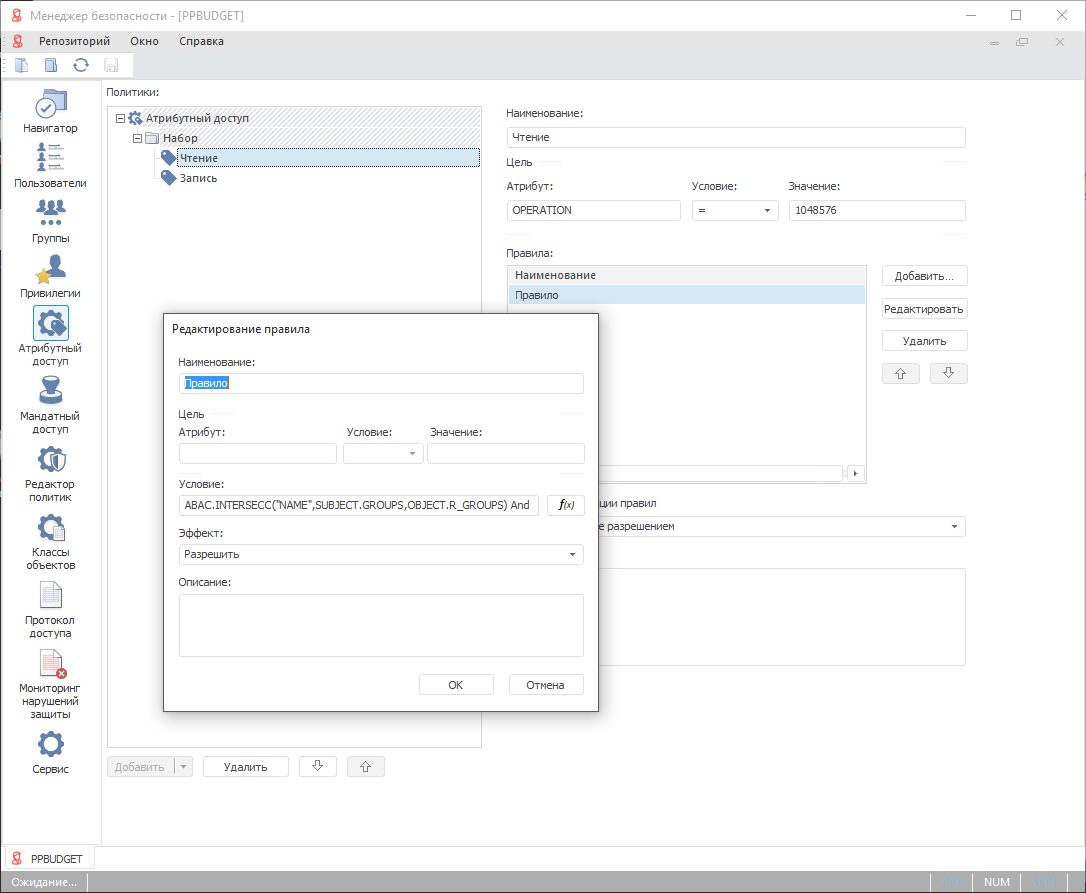This screenshot has height=893, width=1086.
Task: Open the Привилегии sidebar section
Action: pos(51,276)
